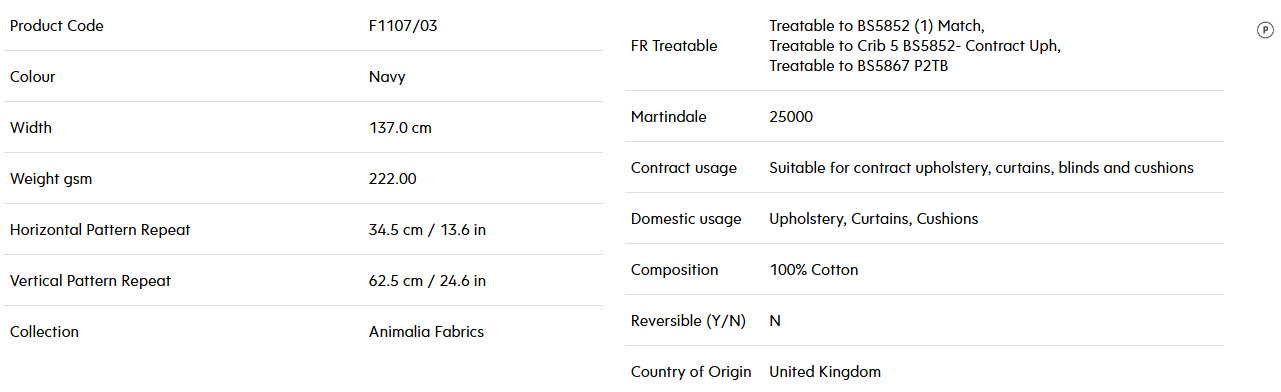Image resolution: width=1281 pixels, height=392 pixels.
Task: Click the Product Code label
Action: (56, 26)
